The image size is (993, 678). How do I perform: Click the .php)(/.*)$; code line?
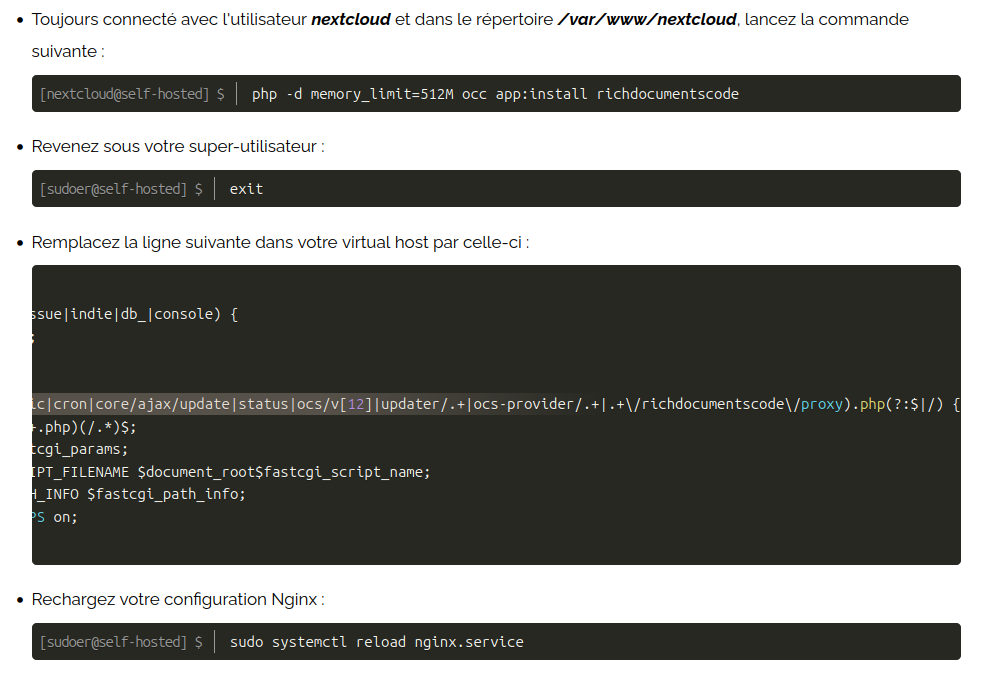pyautogui.click(x=84, y=427)
